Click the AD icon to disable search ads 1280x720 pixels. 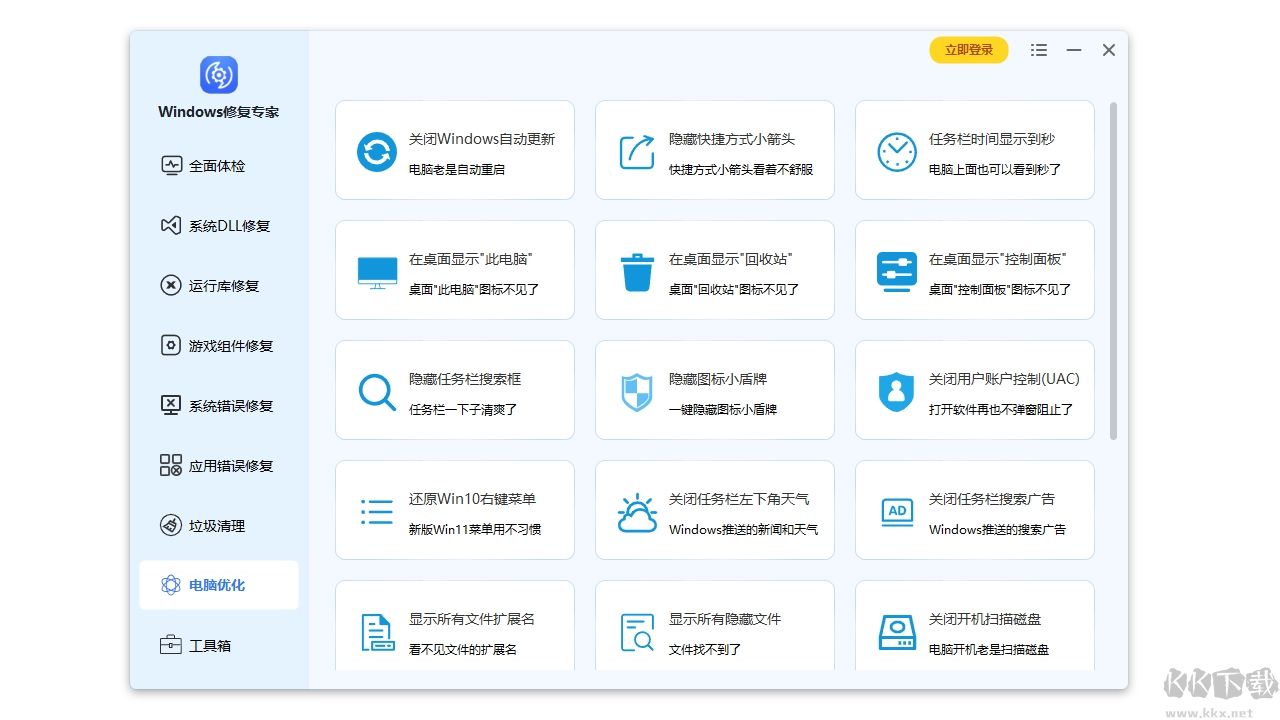[x=896, y=510]
